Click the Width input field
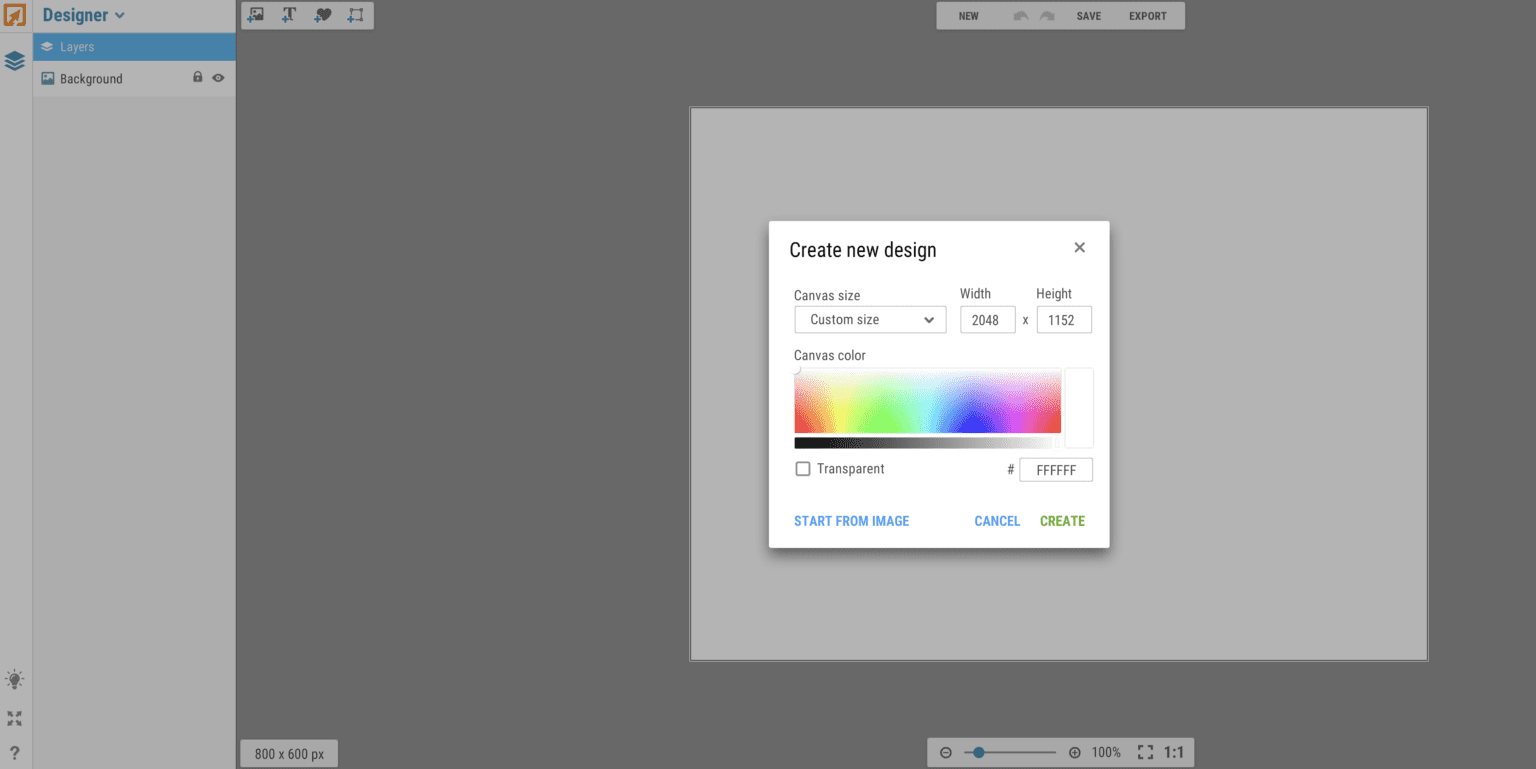 [x=987, y=319]
